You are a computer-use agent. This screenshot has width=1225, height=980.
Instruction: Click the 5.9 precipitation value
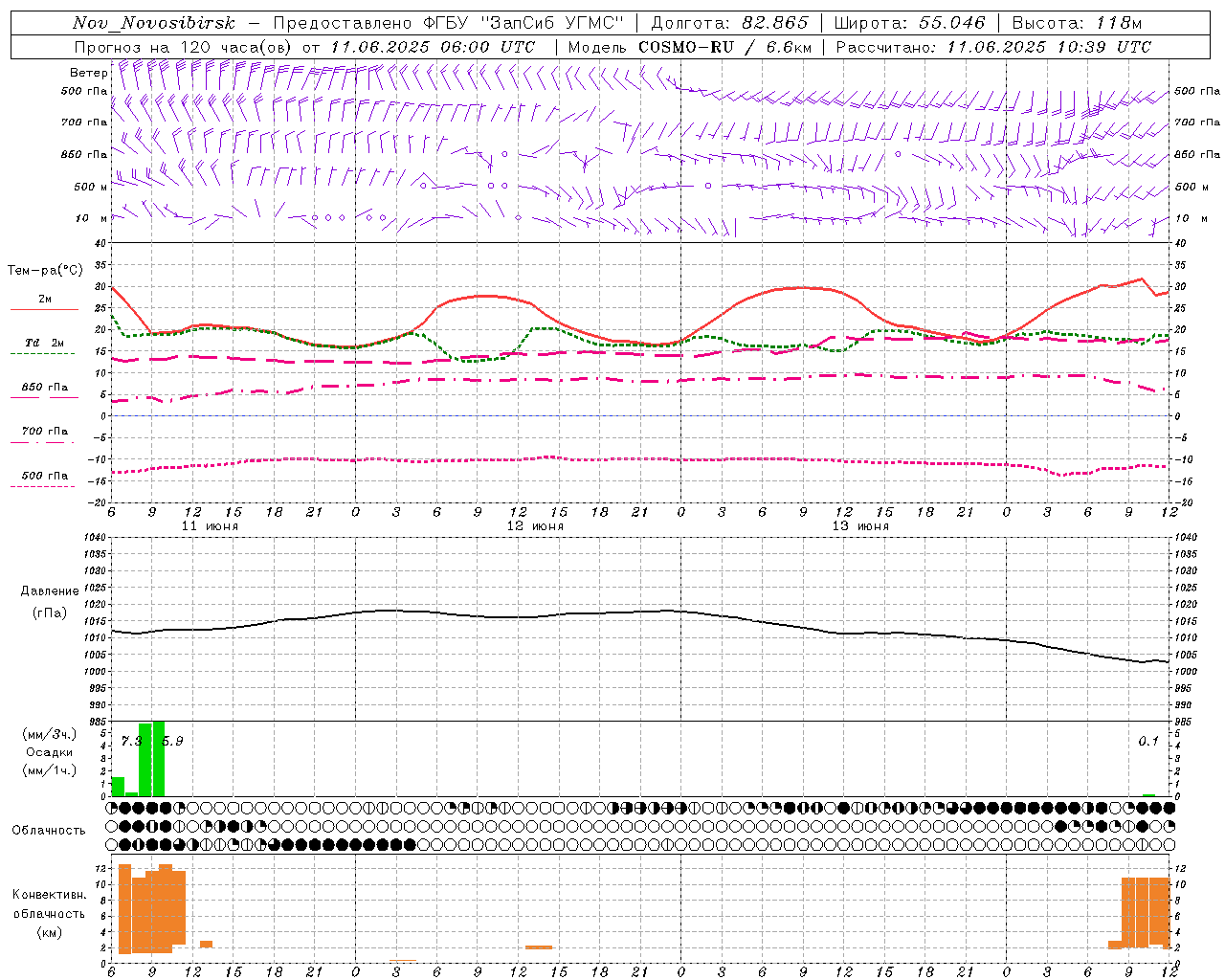point(172,742)
